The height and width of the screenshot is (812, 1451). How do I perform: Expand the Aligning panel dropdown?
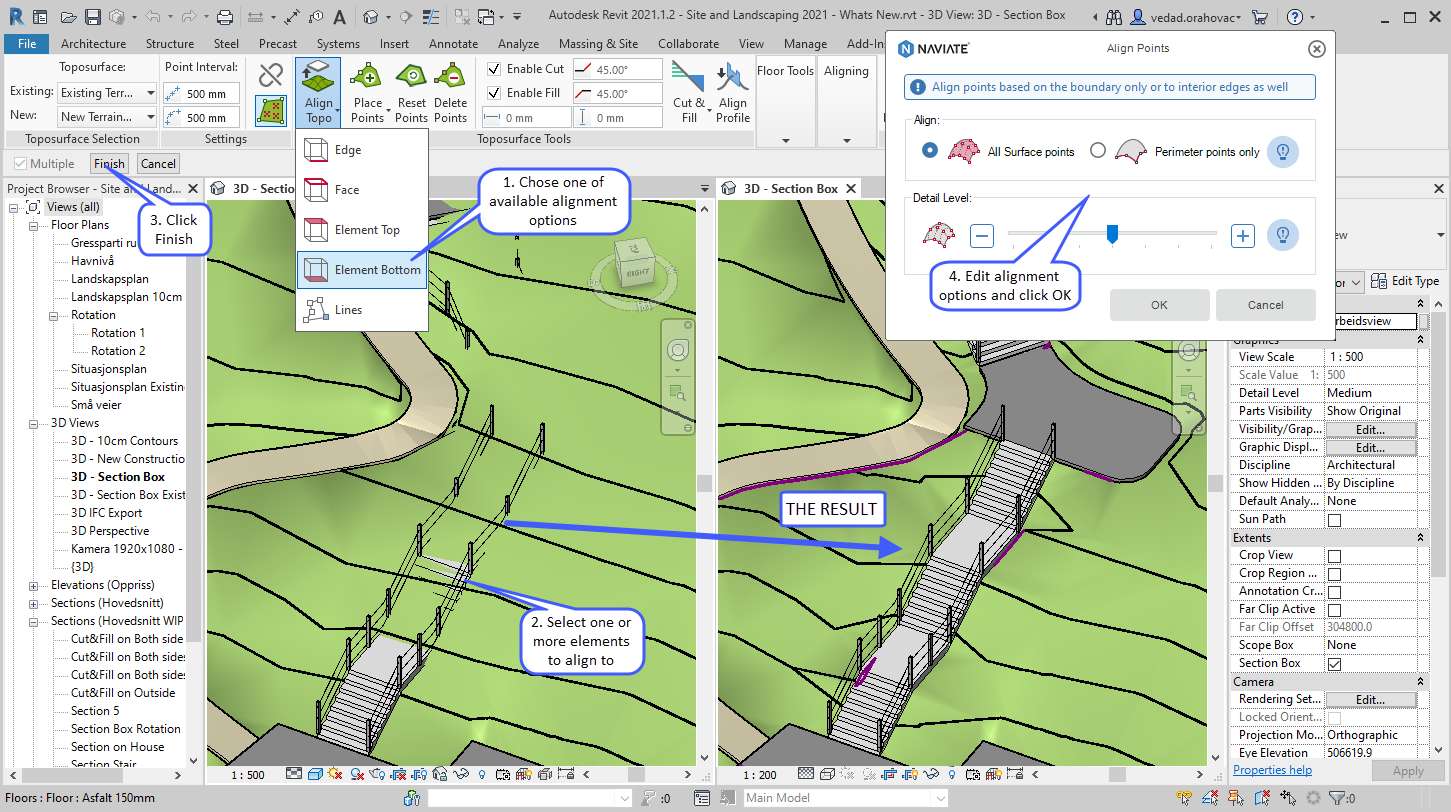click(x=847, y=141)
